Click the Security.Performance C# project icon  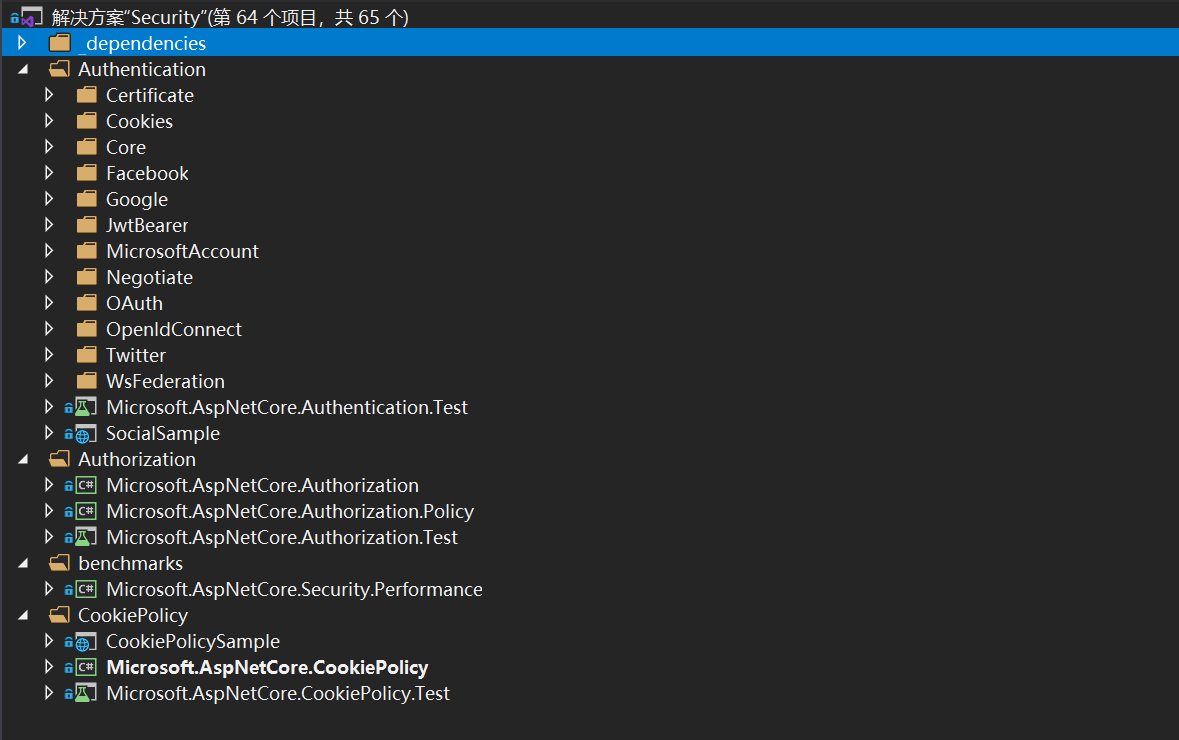click(x=86, y=590)
